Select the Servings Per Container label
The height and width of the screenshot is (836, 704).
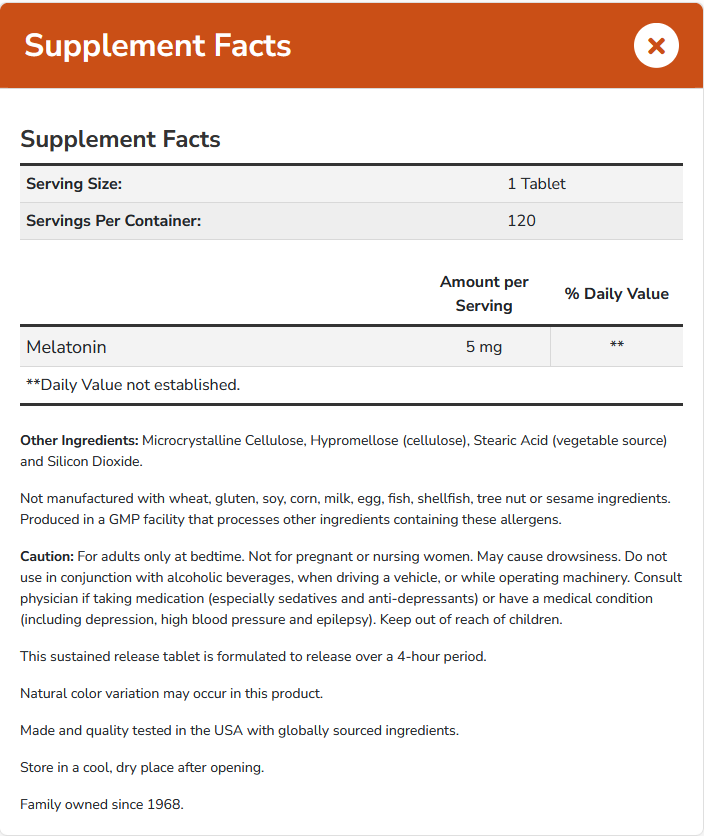(114, 221)
